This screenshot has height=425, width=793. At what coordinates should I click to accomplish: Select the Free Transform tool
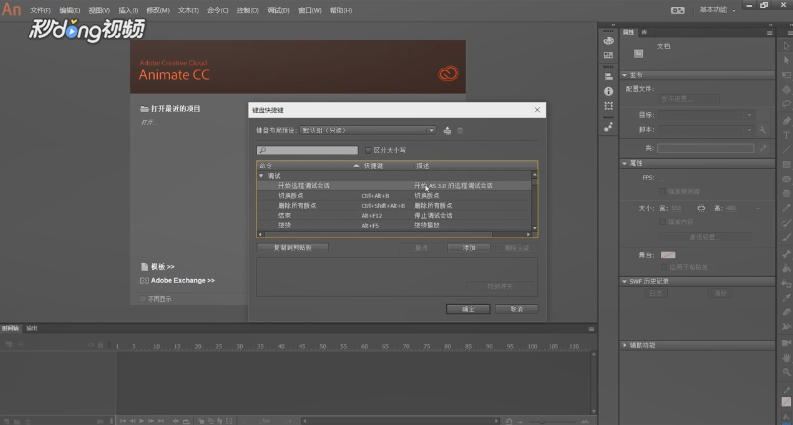click(786, 75)
